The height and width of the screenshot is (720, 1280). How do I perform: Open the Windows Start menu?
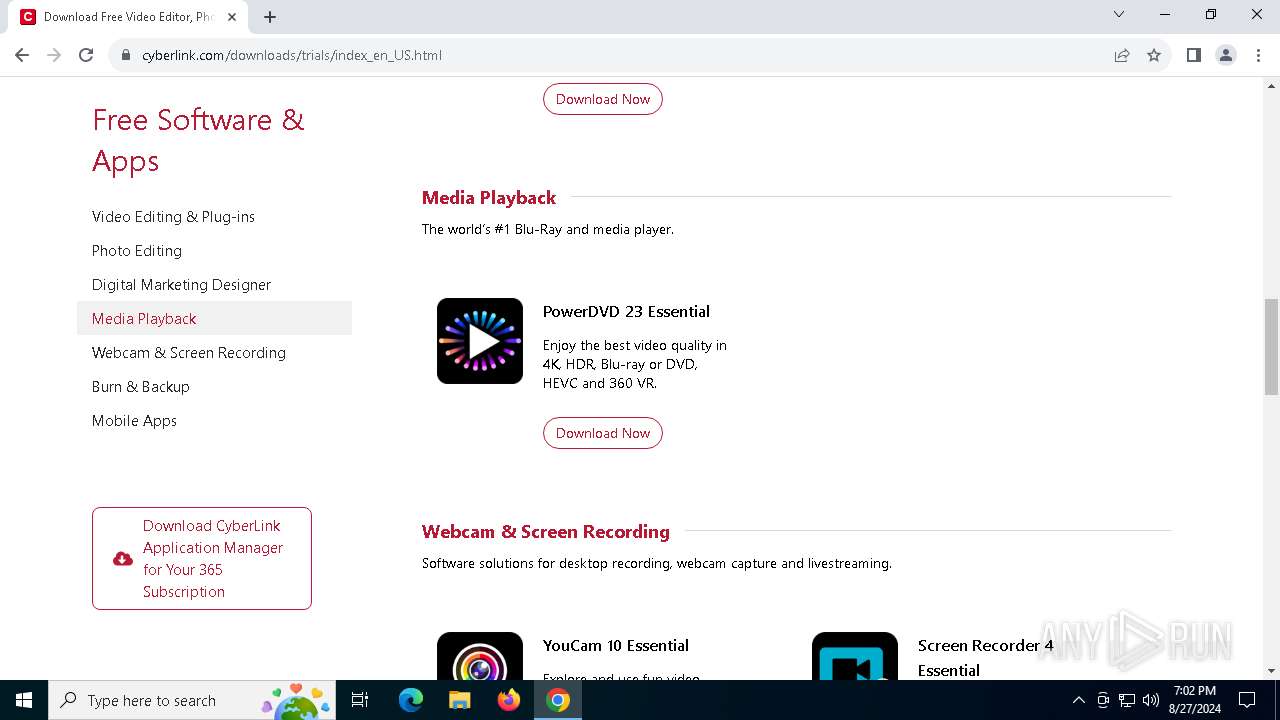coord(24,700)
